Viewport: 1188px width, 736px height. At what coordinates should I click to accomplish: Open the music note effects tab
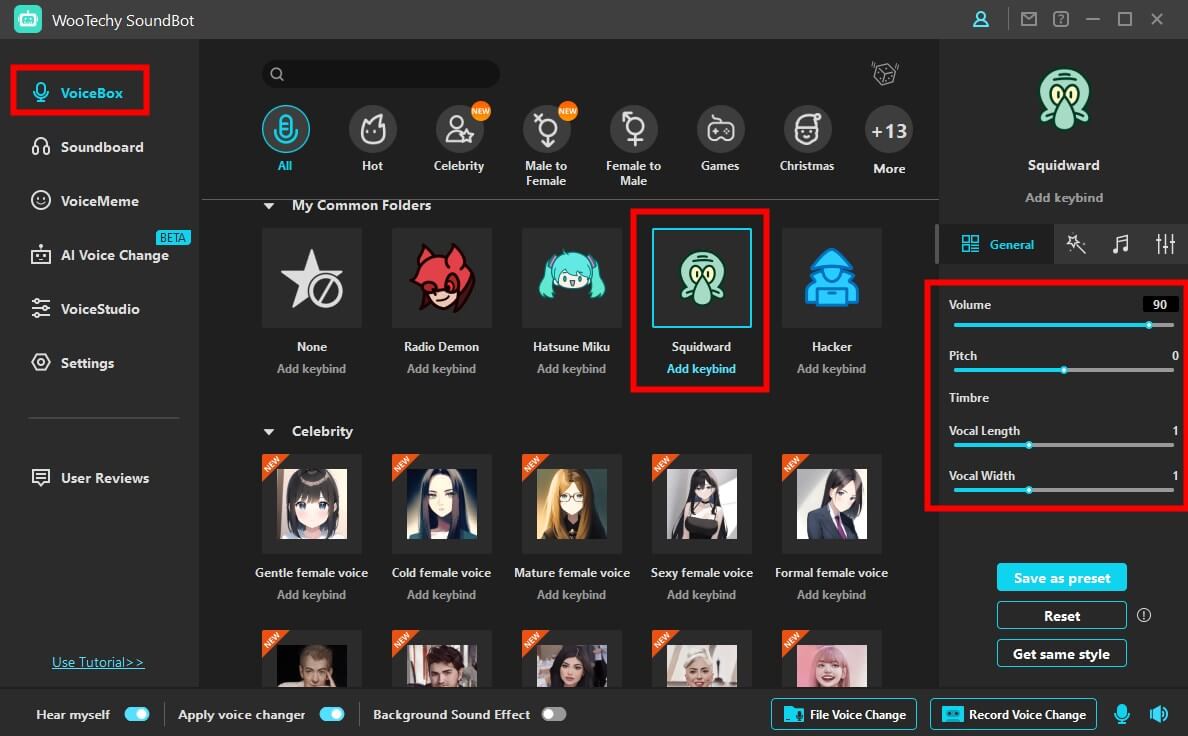(x=1120, y=244)
